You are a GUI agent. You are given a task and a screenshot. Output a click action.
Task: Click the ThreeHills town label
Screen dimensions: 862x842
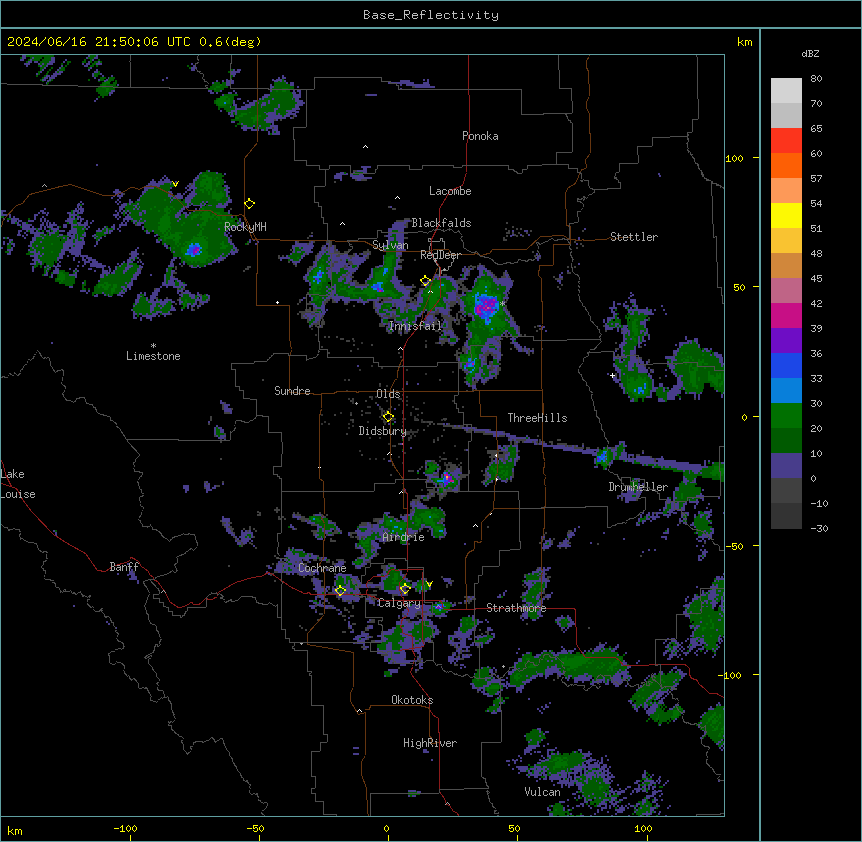[x=537, y=418]
